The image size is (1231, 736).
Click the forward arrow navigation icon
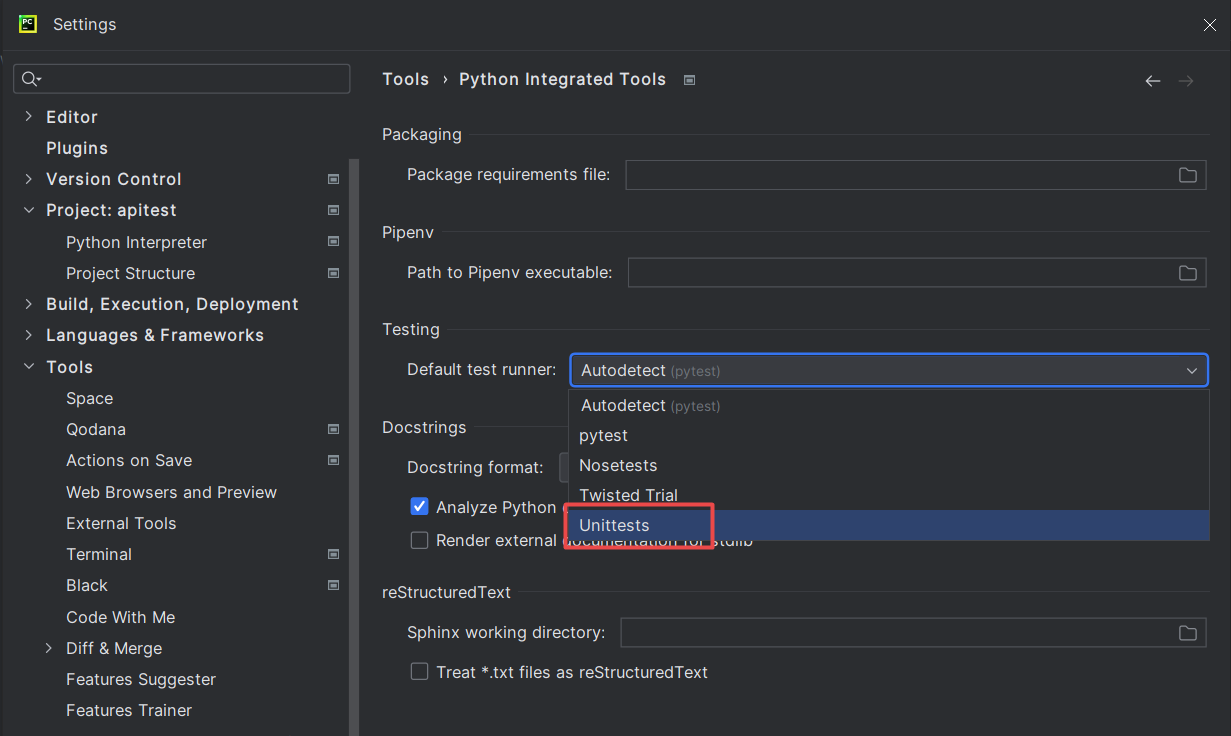point(1186,81)
